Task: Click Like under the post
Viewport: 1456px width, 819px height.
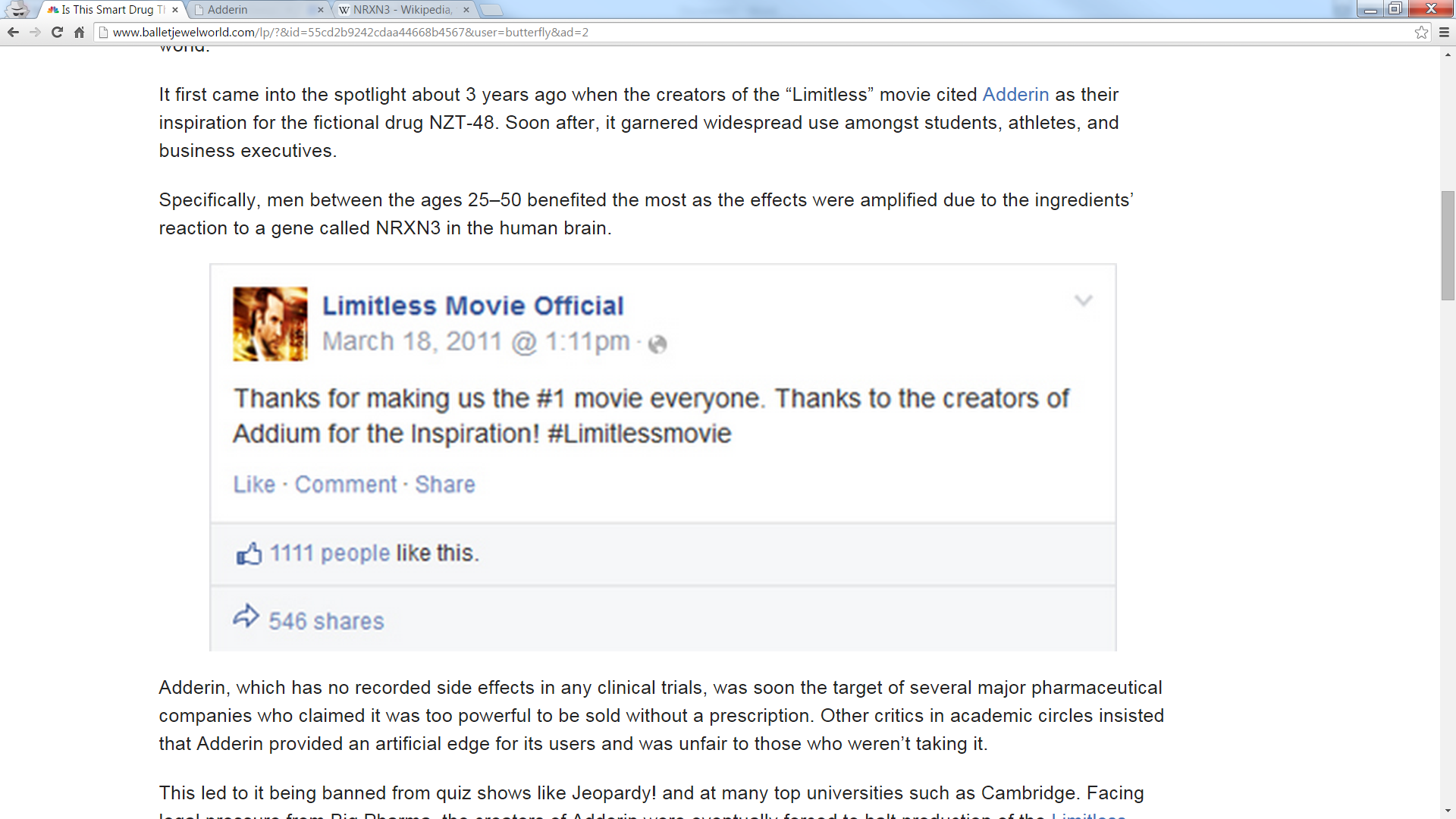Action: click(x=254, y=485)
